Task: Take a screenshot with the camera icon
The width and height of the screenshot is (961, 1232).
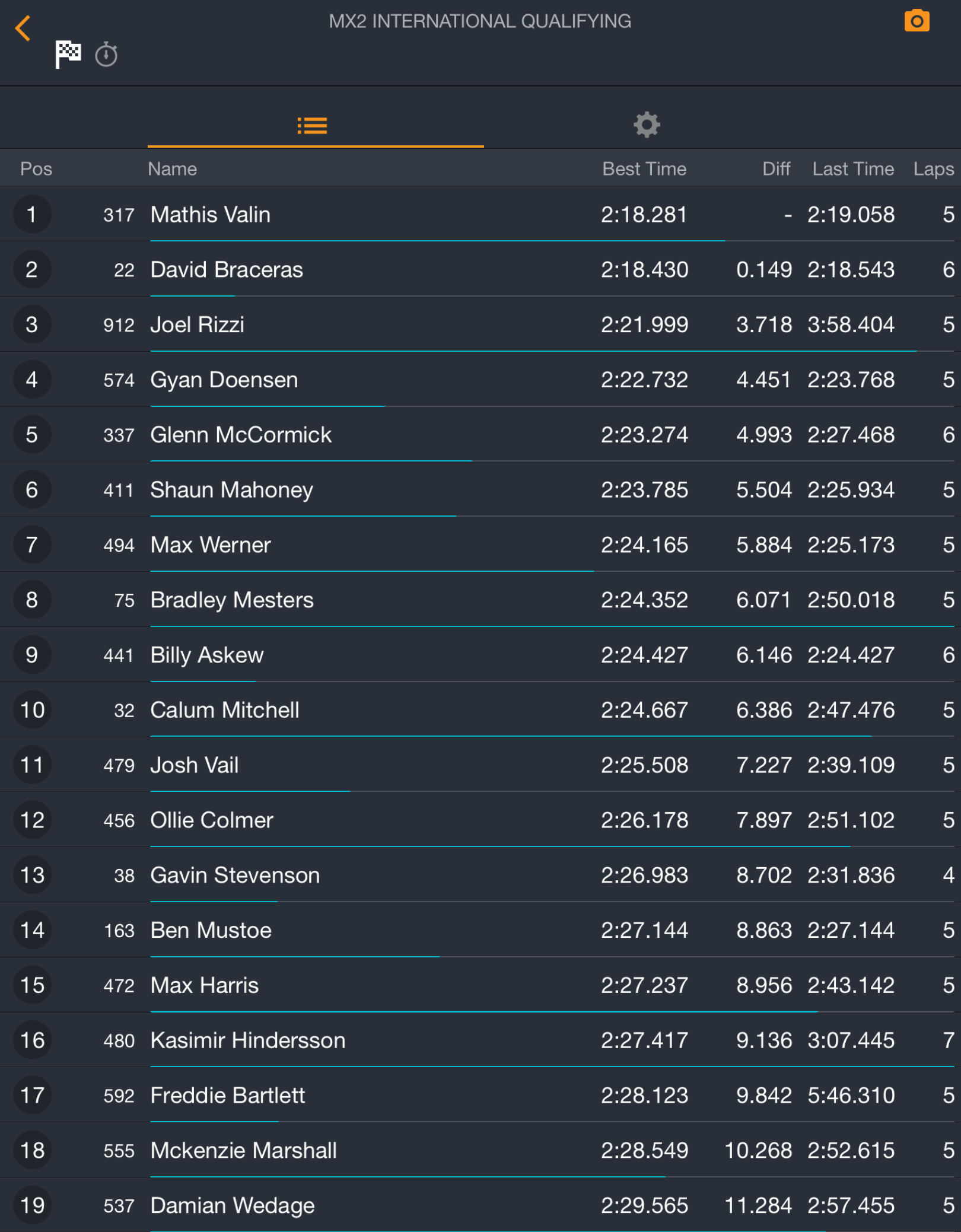Action: point(916,21)
